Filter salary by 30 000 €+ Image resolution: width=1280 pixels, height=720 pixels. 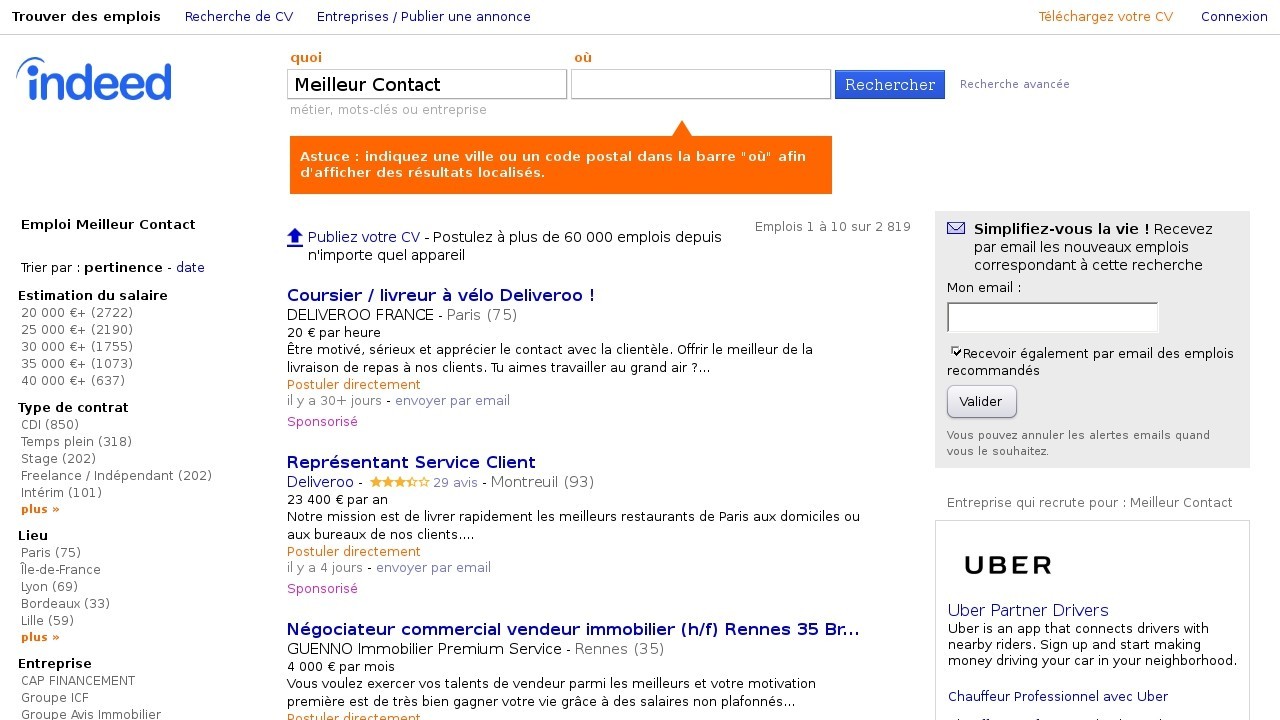pos(77,347)
